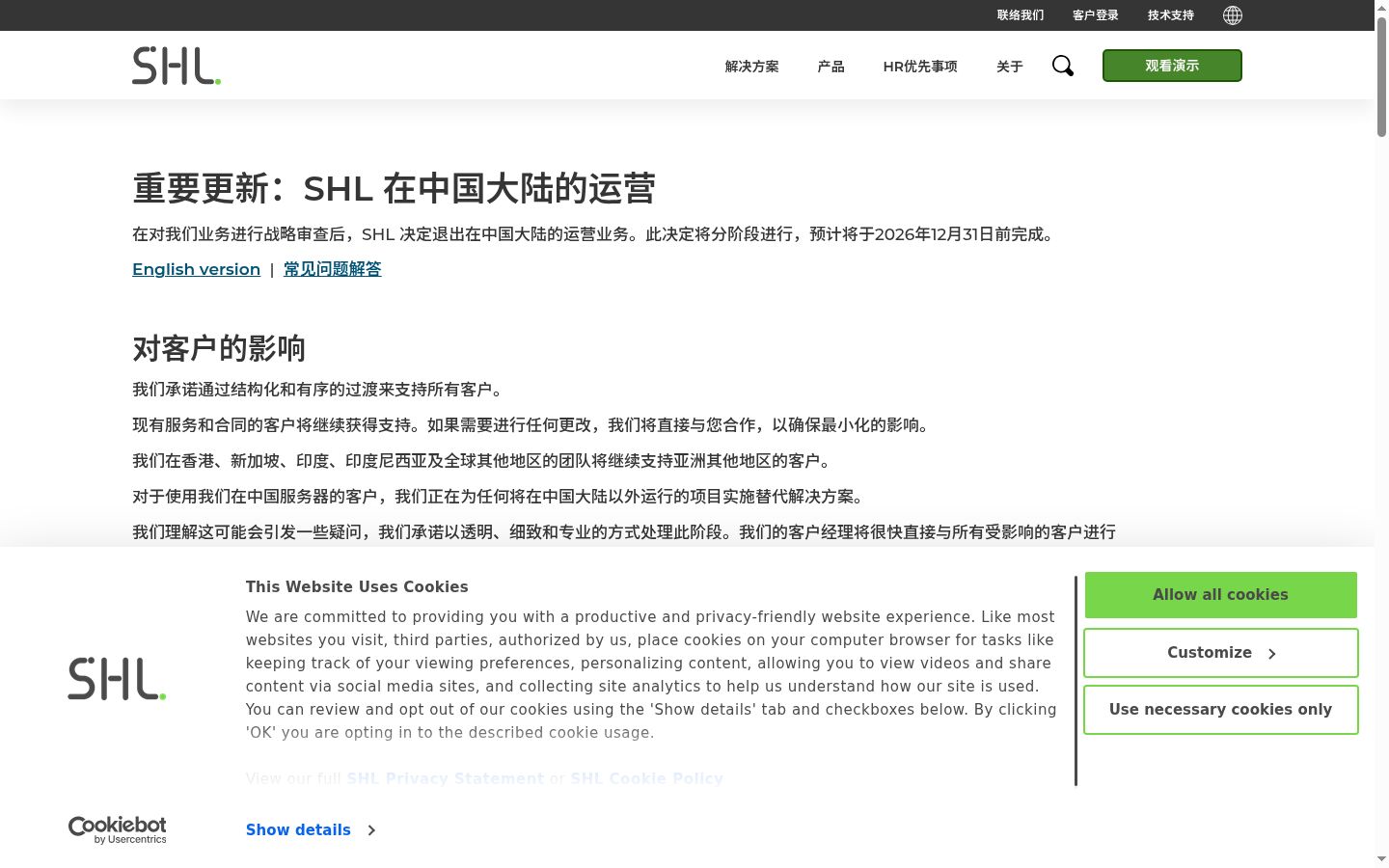Click the page vertical scrollbar thumb

pyautogui.click(x=1381, y=77)
